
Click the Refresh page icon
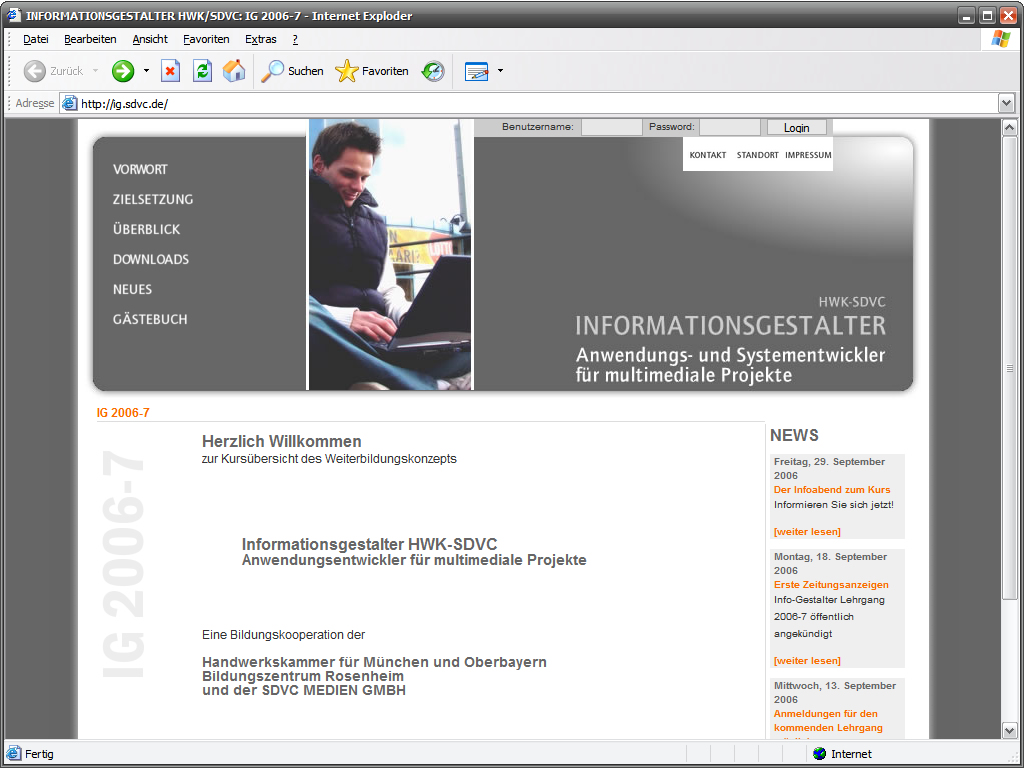(202, 71)
